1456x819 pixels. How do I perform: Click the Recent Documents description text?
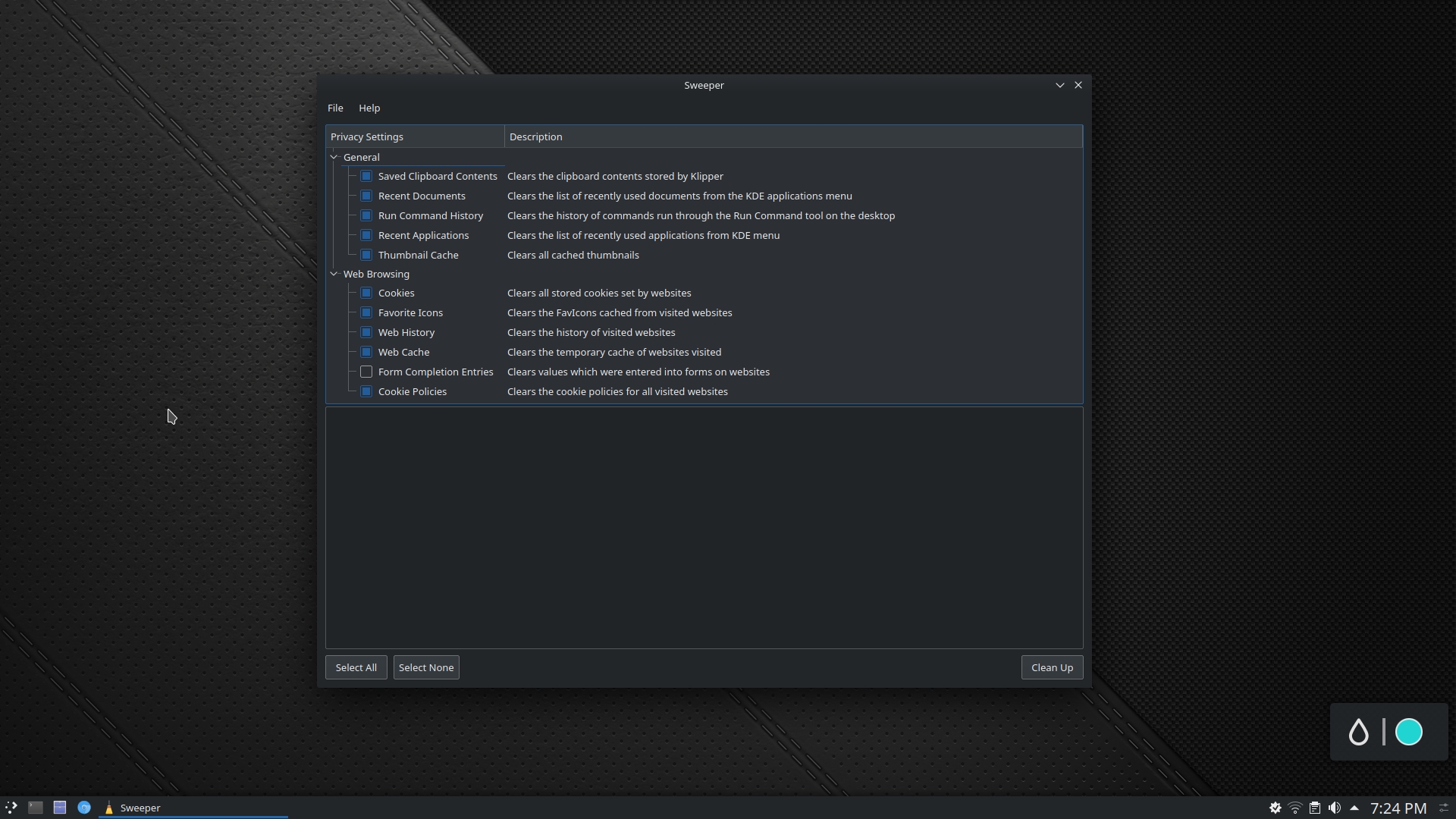coord(679,196)
